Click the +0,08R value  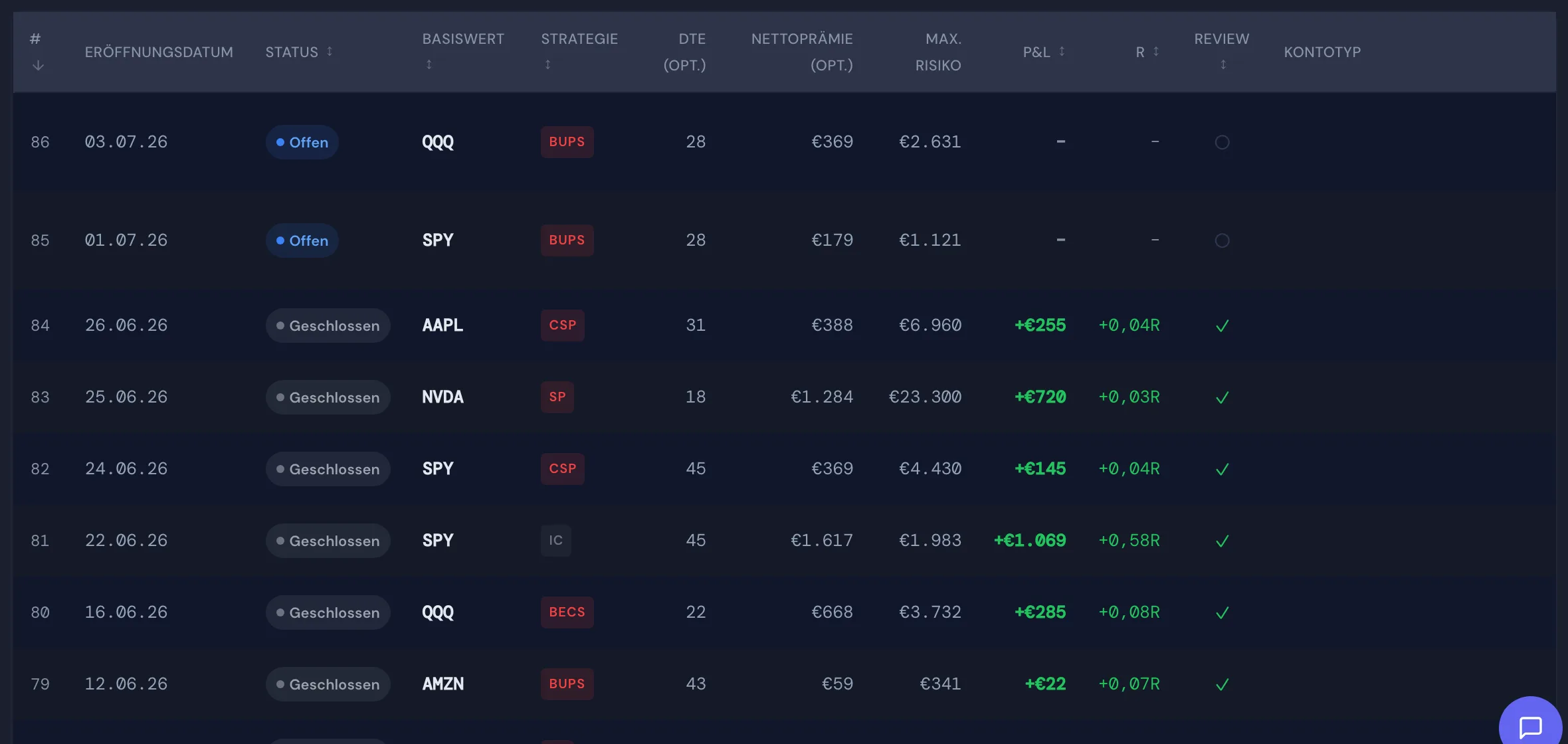1129,612
